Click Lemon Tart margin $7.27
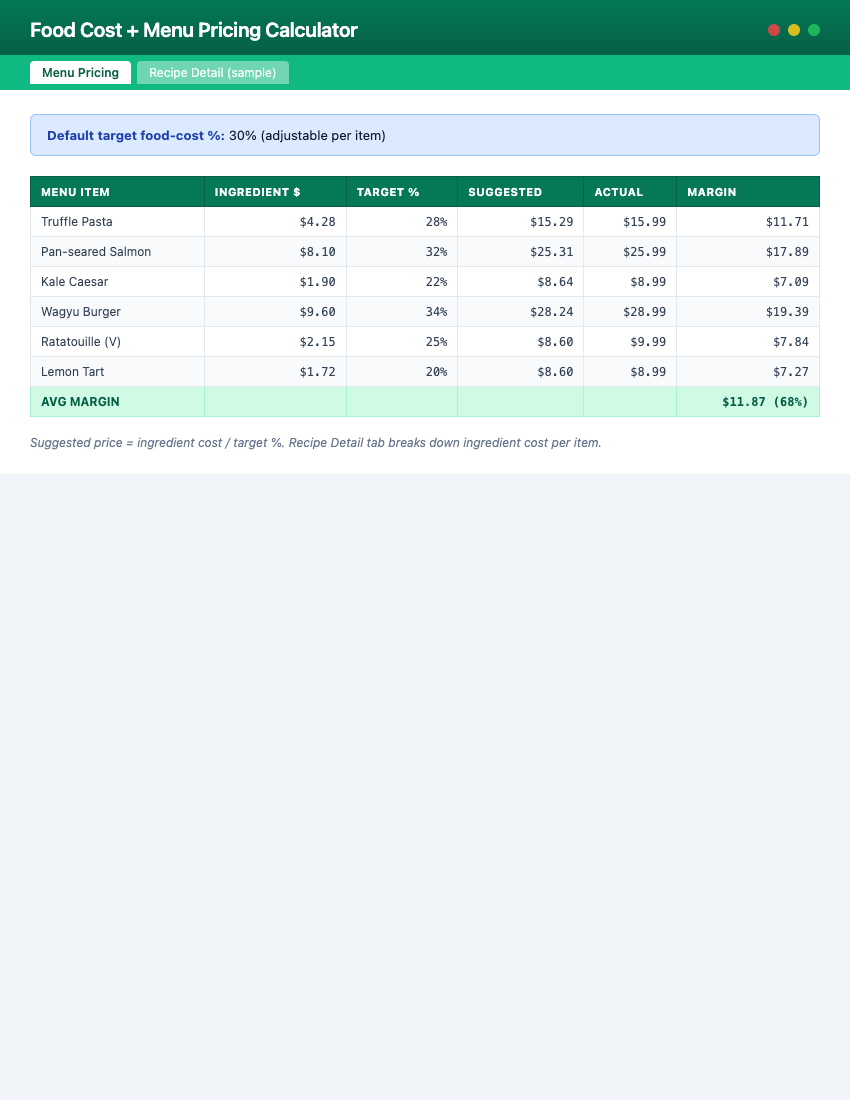The image size is (850, 1100). click(x=790, y=372)
